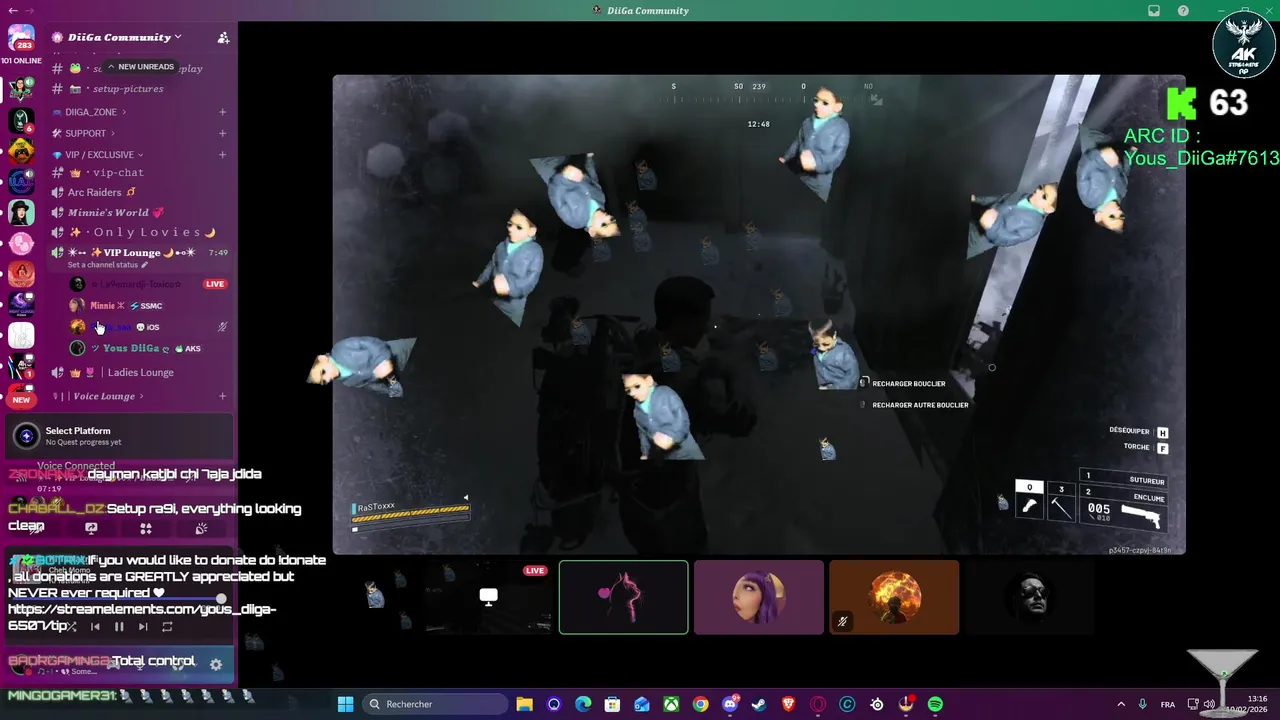Image resolution: width=1280 pixels, height=720 pixels.
Task: Add channel to DIIGA_ZONE with plus icon
Action: pos(222,112)
